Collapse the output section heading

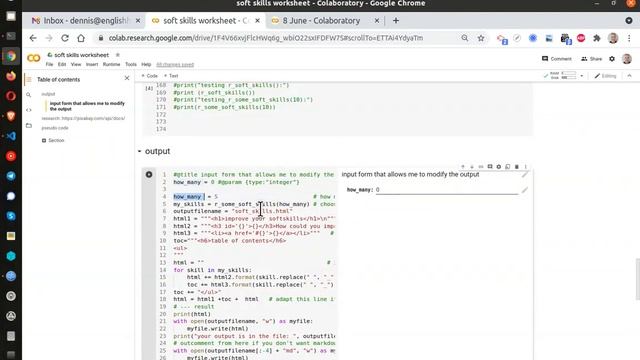click(x=139, y=151)
